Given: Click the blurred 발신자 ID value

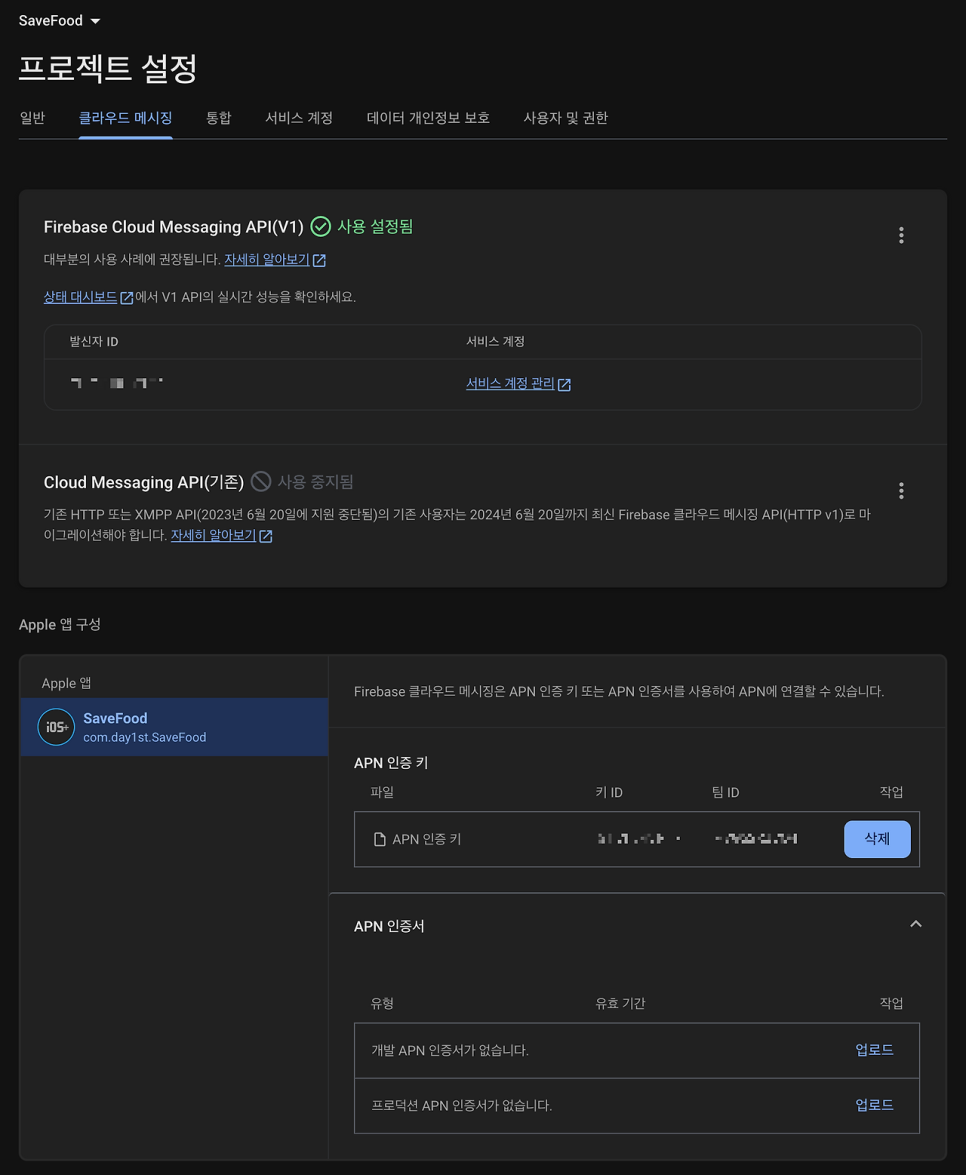Looking at the screenshot, I should pos(116,383).
